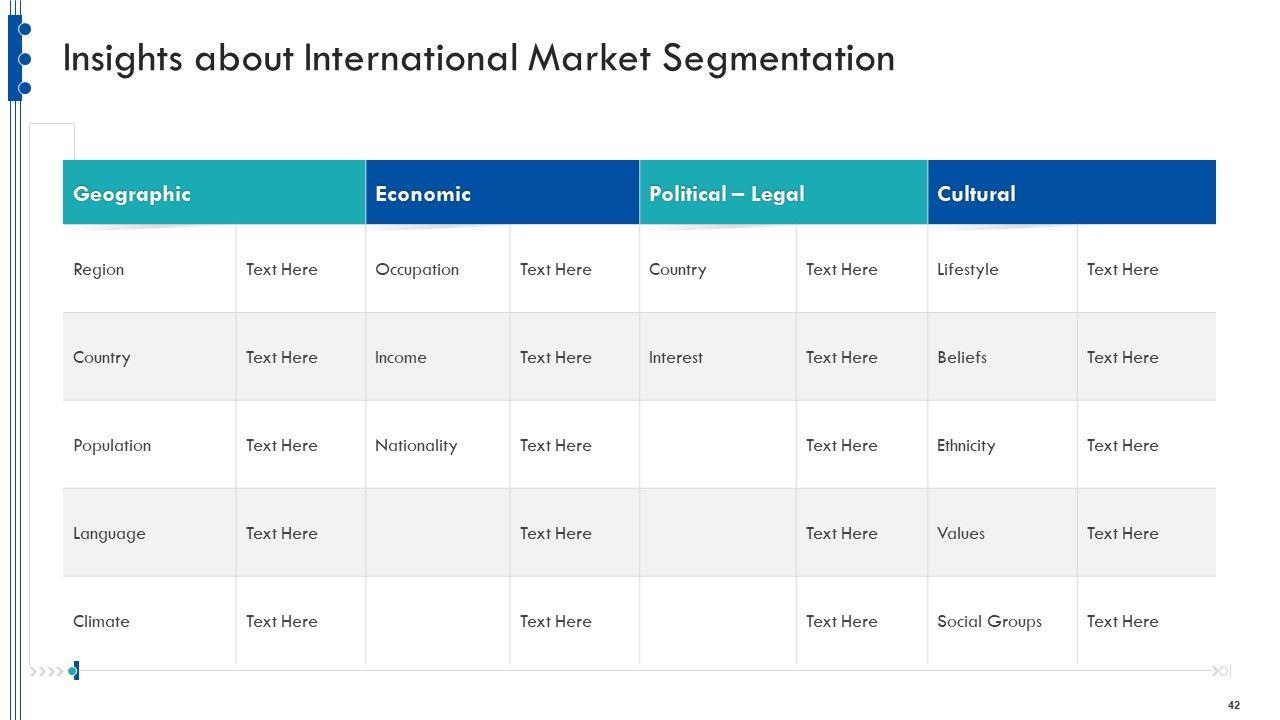1280x720 pixels.
Task: Click the end marker icon at bottom right
Action: click(x=1221, y=671)
